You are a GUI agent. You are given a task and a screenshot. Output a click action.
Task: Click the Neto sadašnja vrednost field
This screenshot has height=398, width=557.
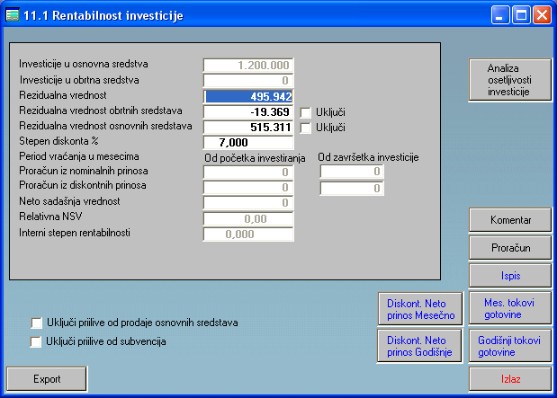[248, 203]
